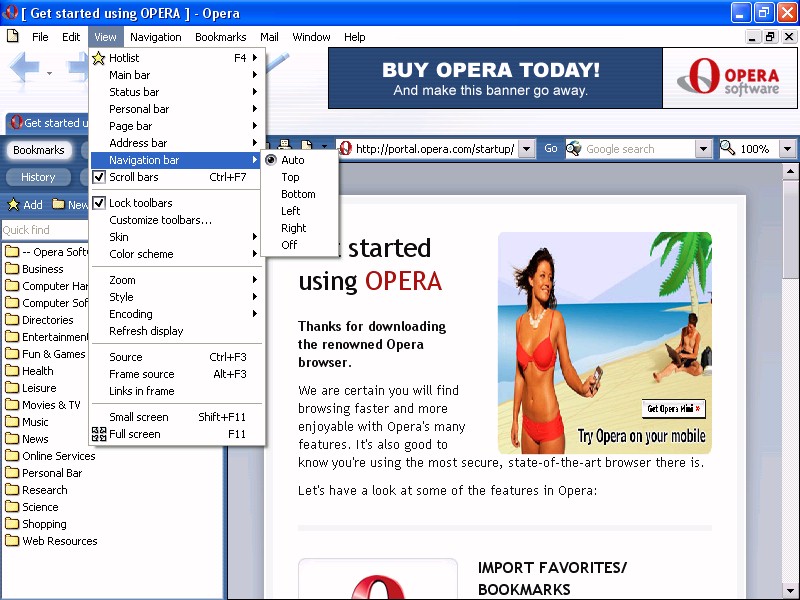
Task: Select the Bottom radio option
Action: [x=298, y=194]
